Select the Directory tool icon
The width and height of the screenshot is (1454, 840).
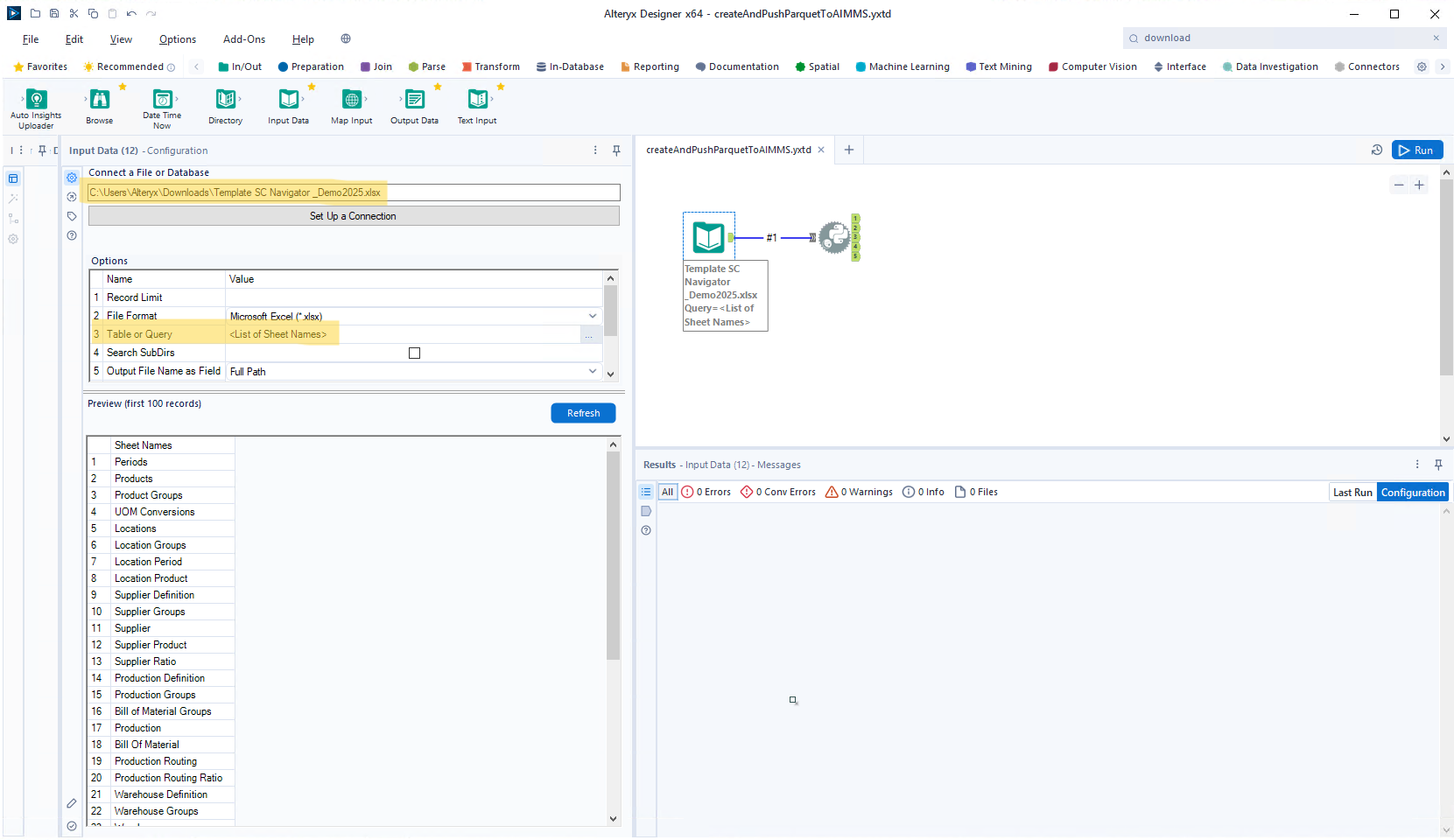[225, 99]
